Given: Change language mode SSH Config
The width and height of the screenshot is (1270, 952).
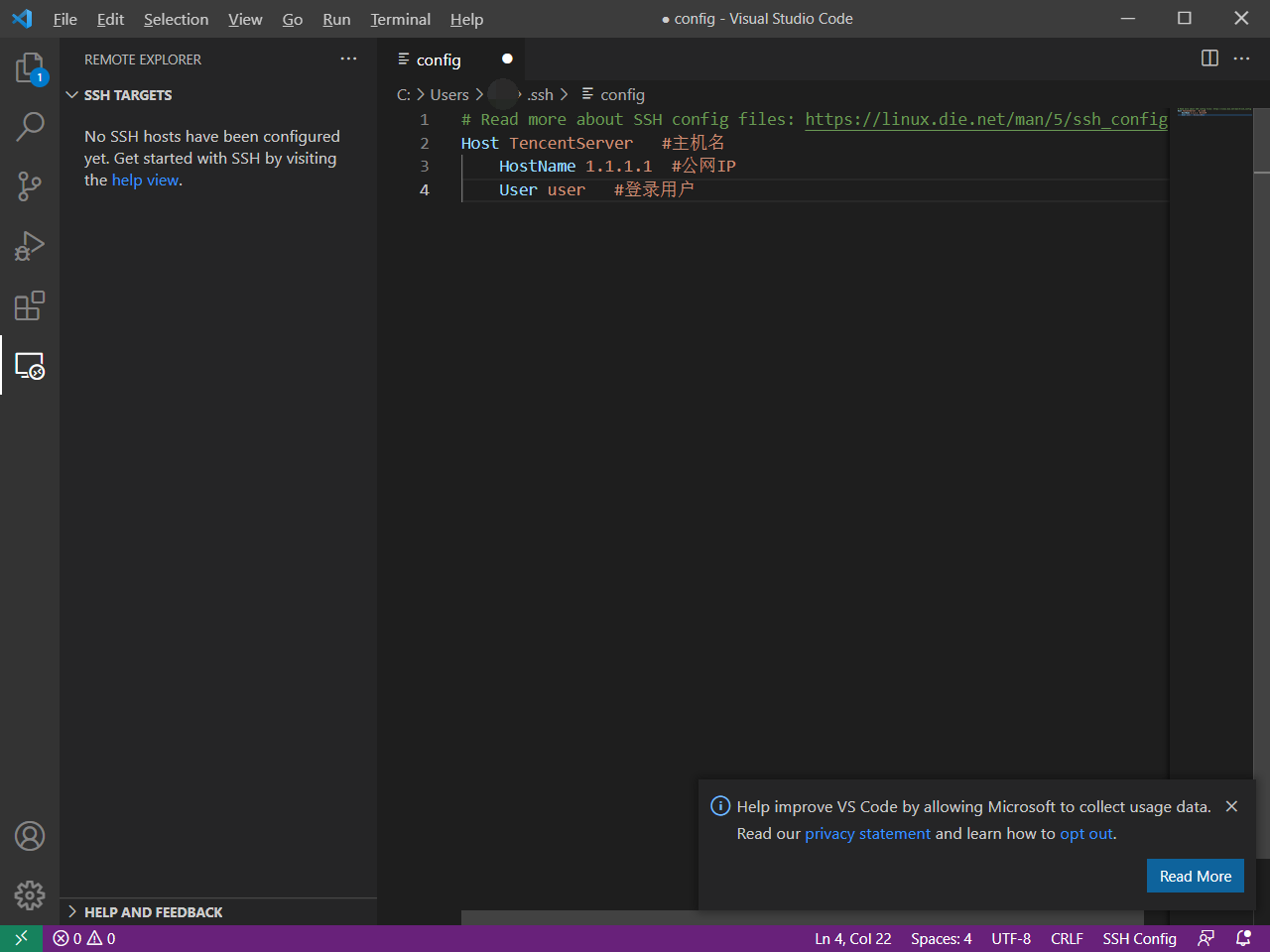Looking at the screenshot, I should point(1139,938).
